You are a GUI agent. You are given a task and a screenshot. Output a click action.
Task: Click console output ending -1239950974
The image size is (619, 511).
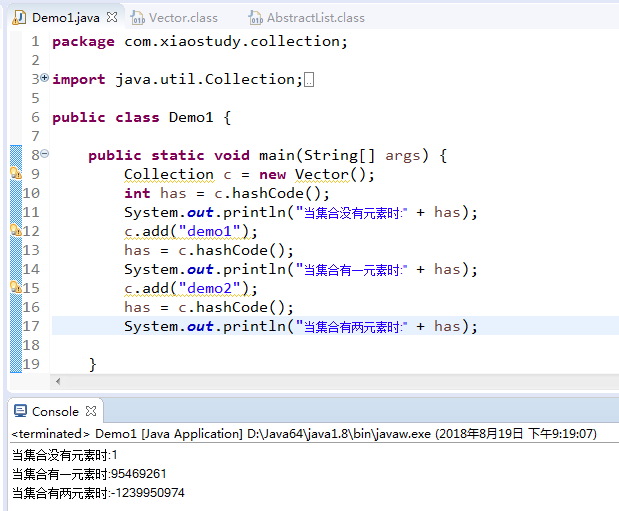click(x=98, y=492)
